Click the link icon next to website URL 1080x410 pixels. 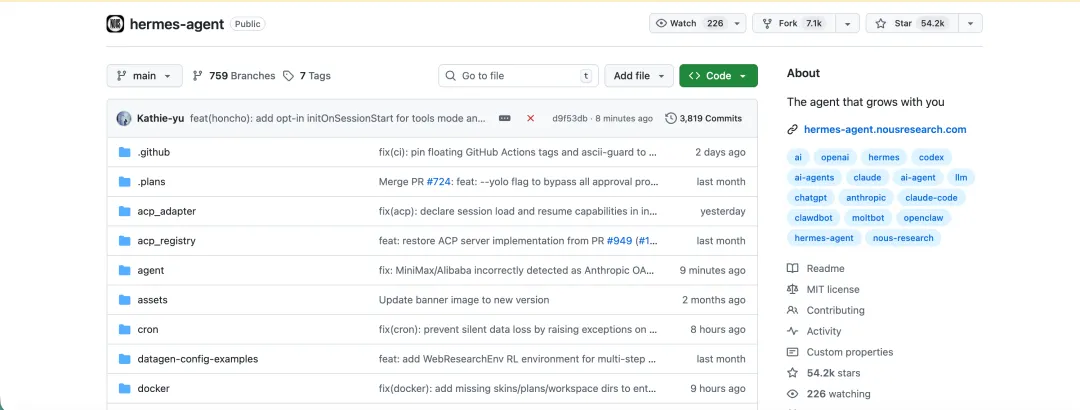click(x=792, y=130)
